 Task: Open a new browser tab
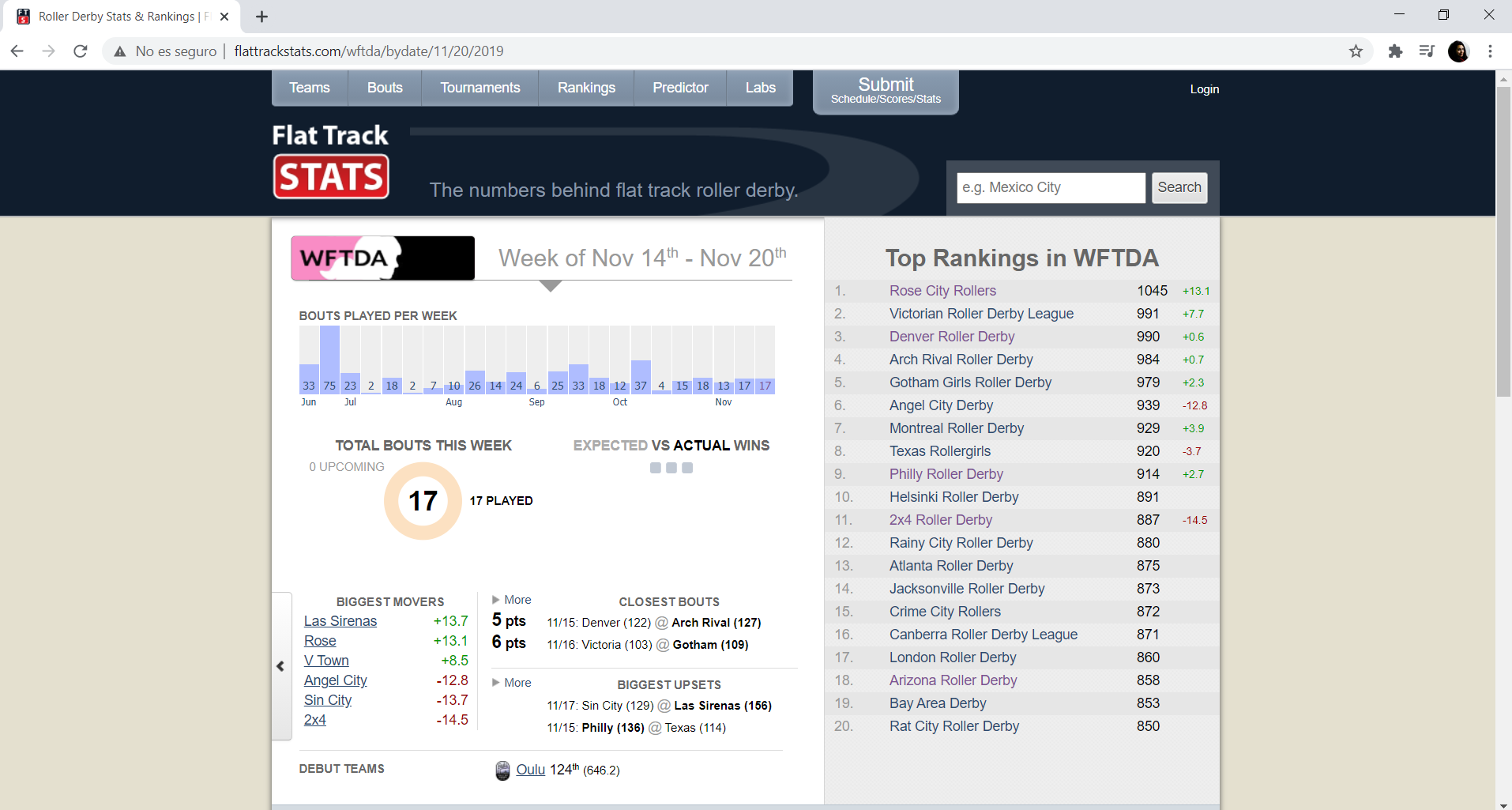tap(261, 17)
